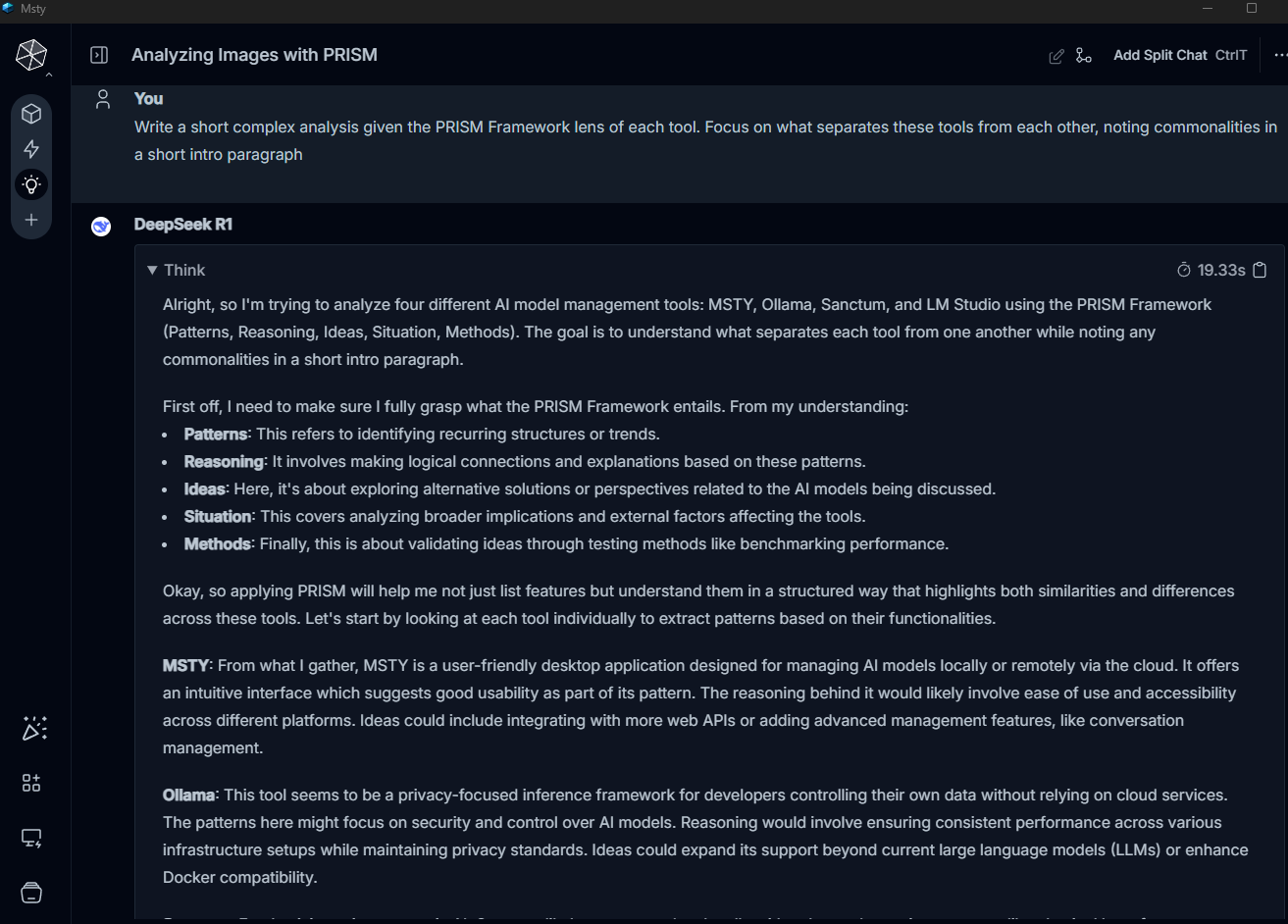The height and width of the screenshot is (924, 1288).
Task: Click the plus icon in sidebar pill
Action: (x=31, y=220)
